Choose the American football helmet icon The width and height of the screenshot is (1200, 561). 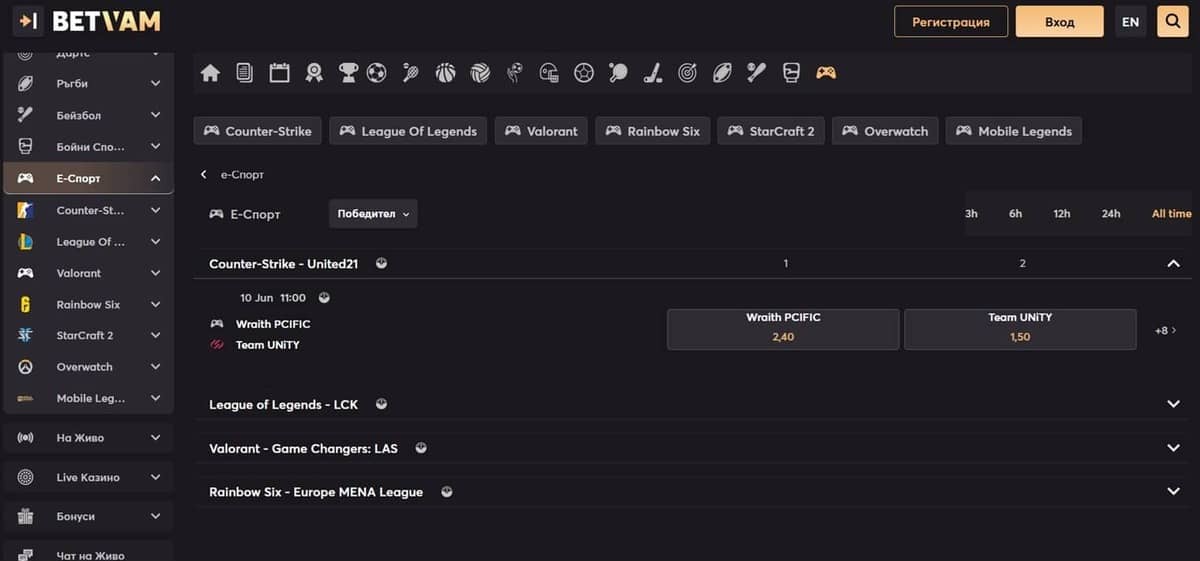549,72
